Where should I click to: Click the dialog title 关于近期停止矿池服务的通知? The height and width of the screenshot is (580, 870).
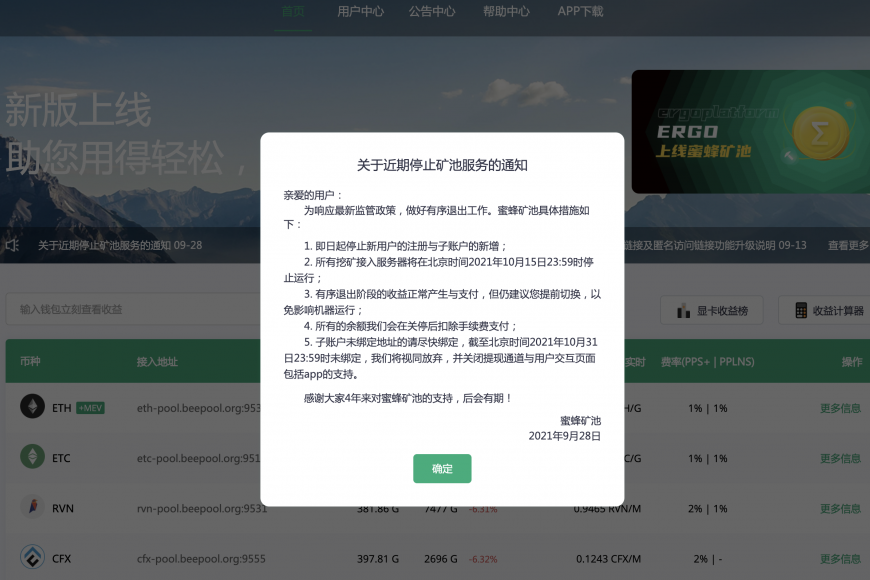[442, 165]
